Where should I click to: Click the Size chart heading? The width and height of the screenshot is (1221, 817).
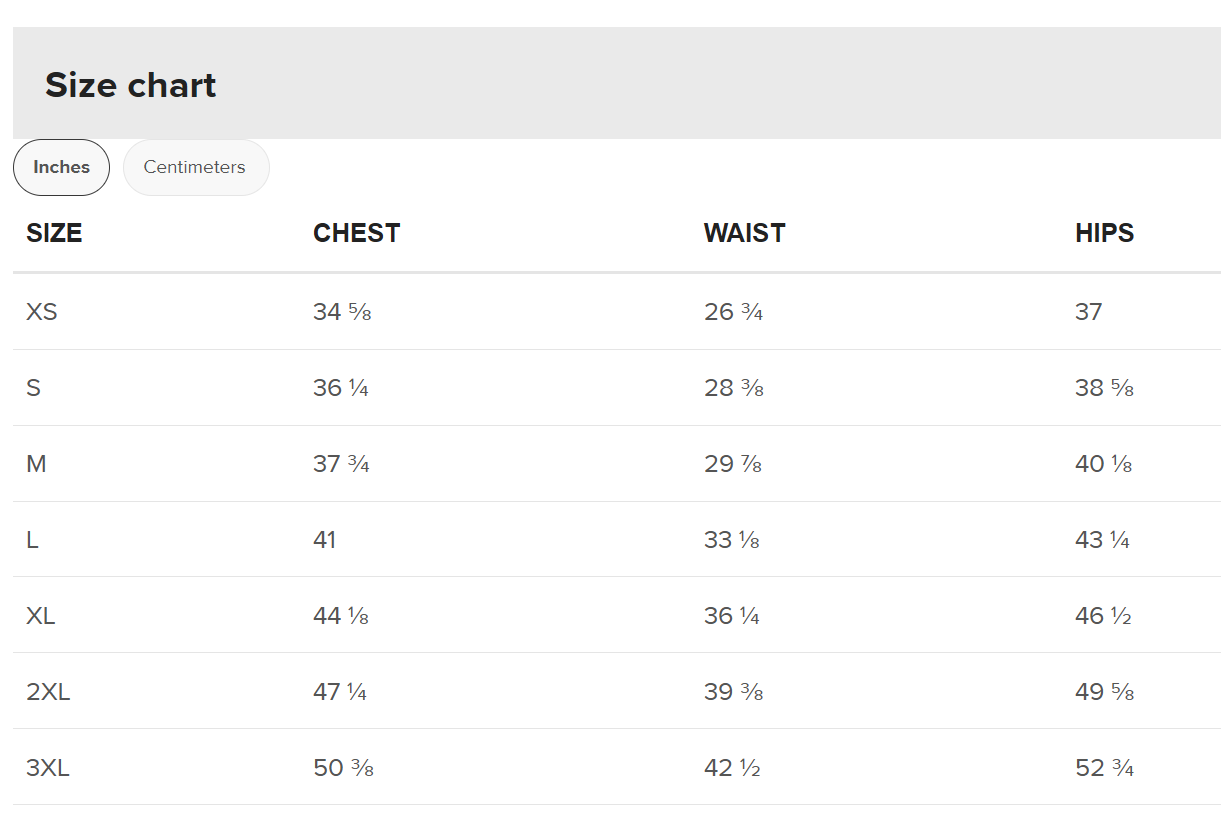[130, 85]
